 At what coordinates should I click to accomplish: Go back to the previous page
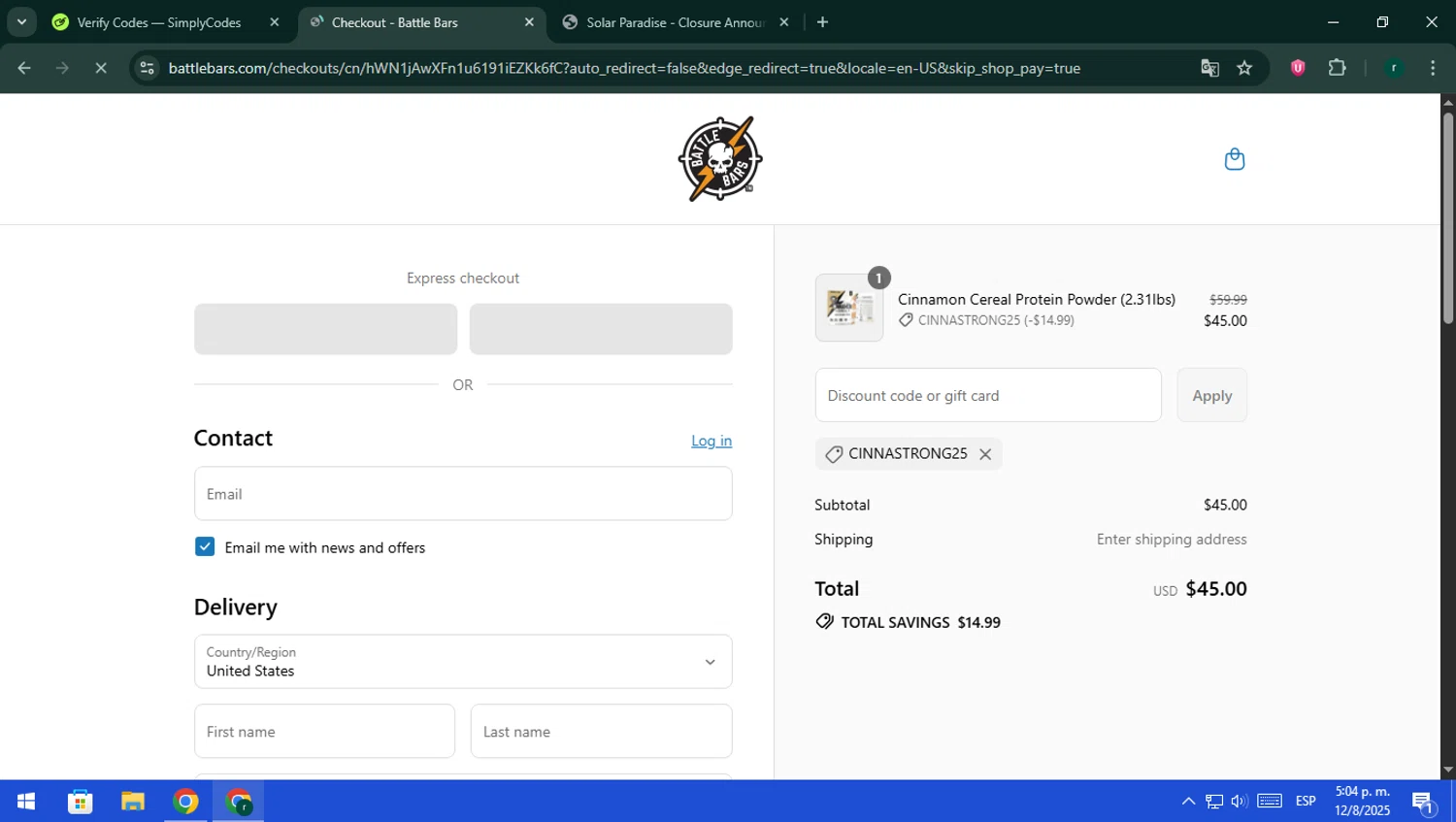(24, 68)
